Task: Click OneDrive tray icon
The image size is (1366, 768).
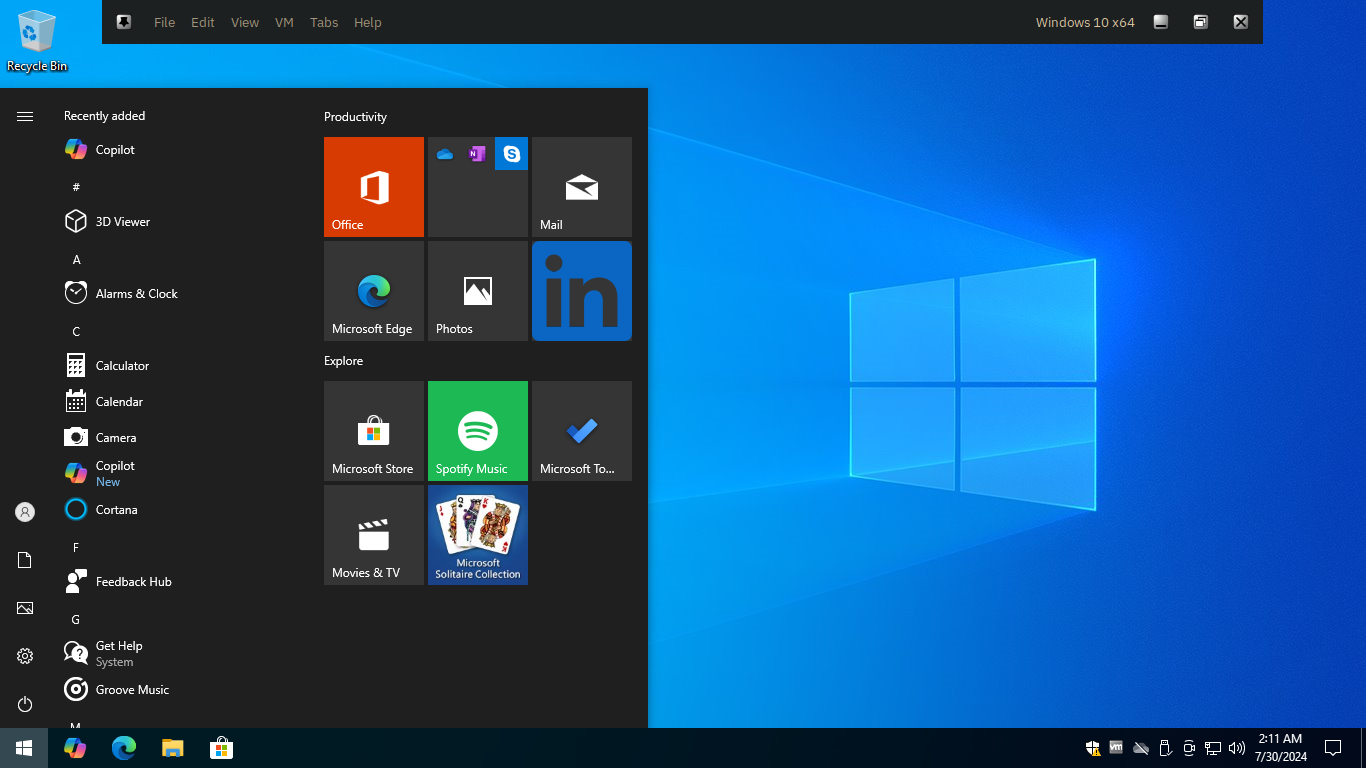Action: (x=1140, y=748)
